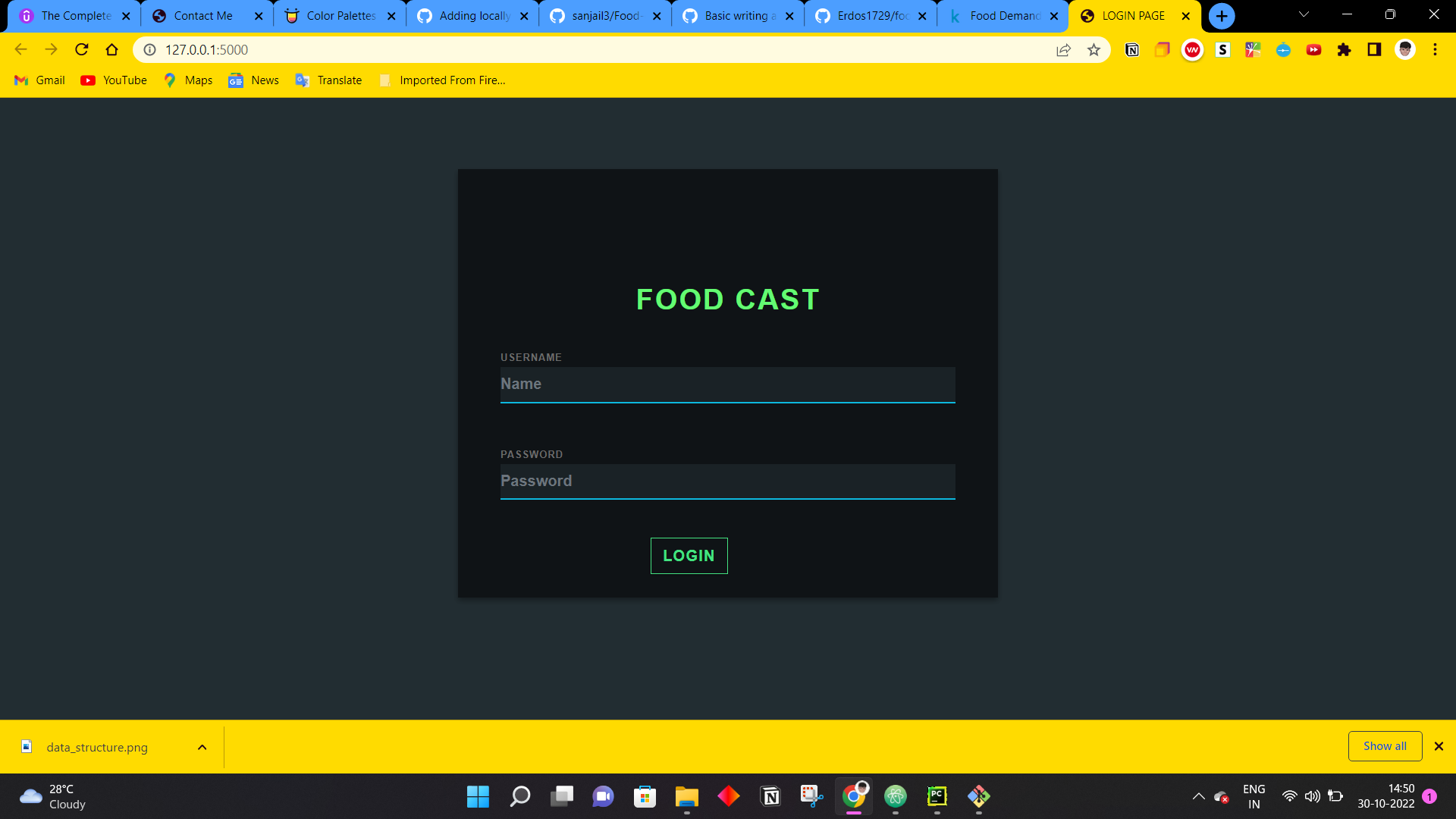Screen dimensions: 1456x819
Task: Expand data_structure.png download options
Action: tap(202, 747)
